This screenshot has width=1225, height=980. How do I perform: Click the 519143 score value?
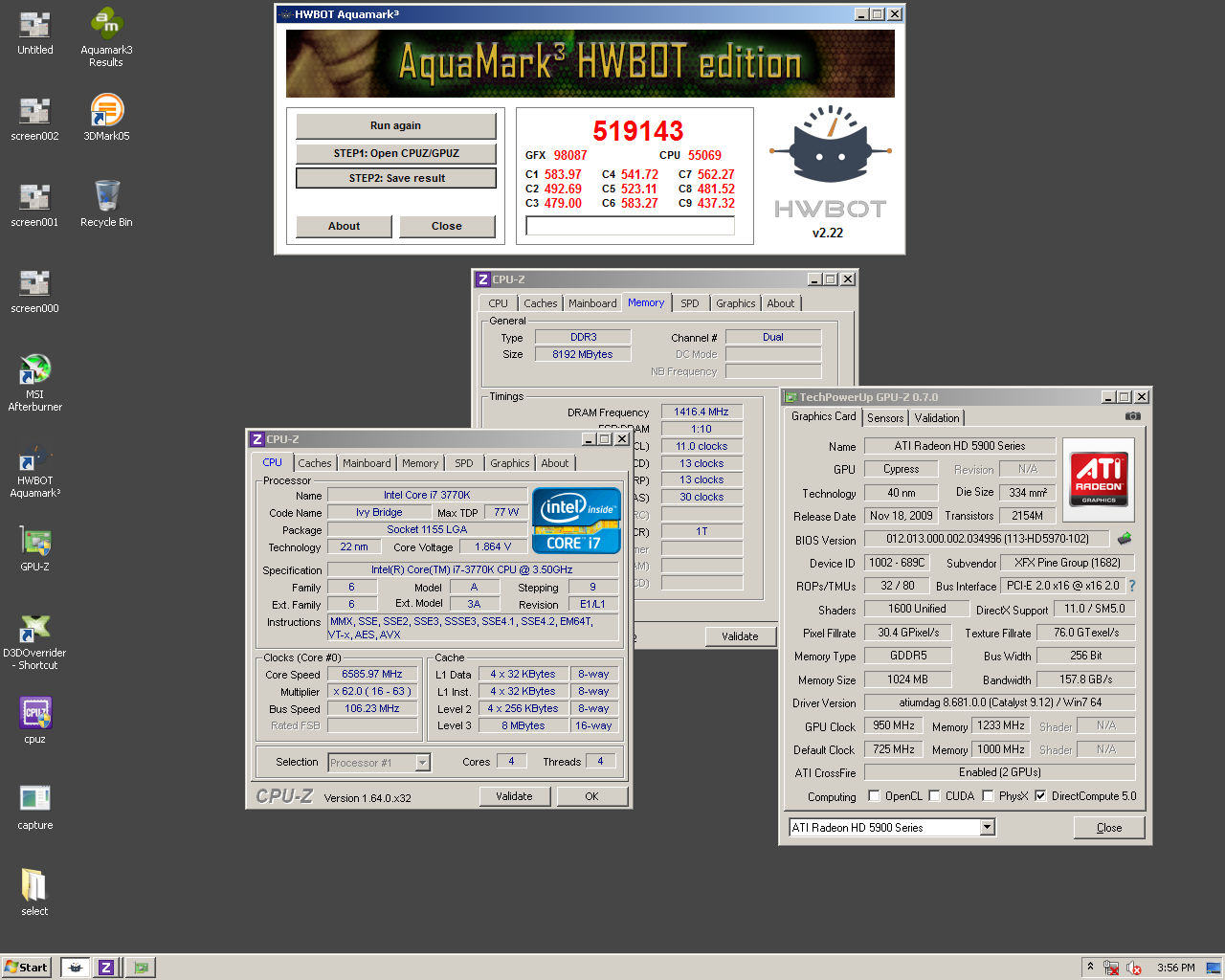coord(638,131)
